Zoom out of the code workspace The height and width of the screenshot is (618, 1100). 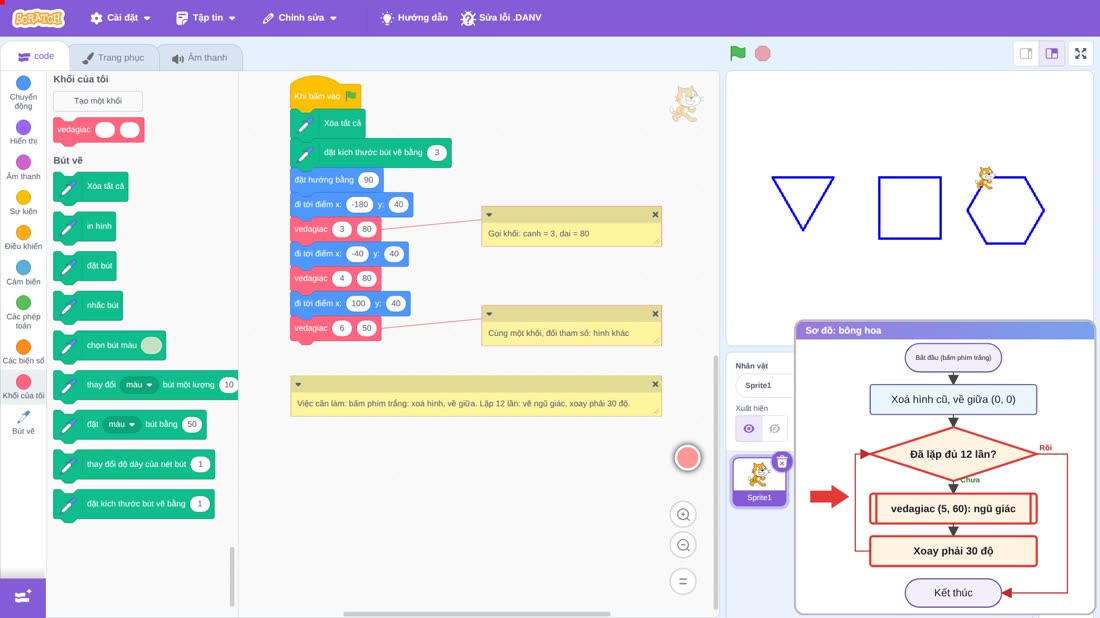tap(683, 545)
